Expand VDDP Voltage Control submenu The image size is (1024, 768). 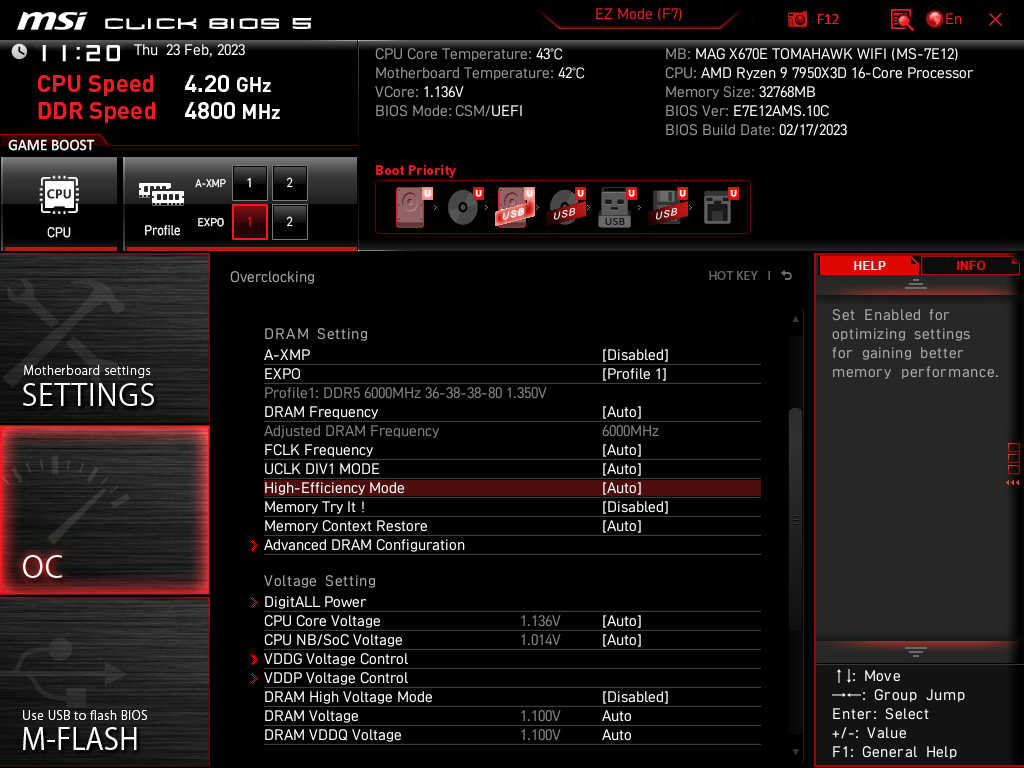(336, 678)
